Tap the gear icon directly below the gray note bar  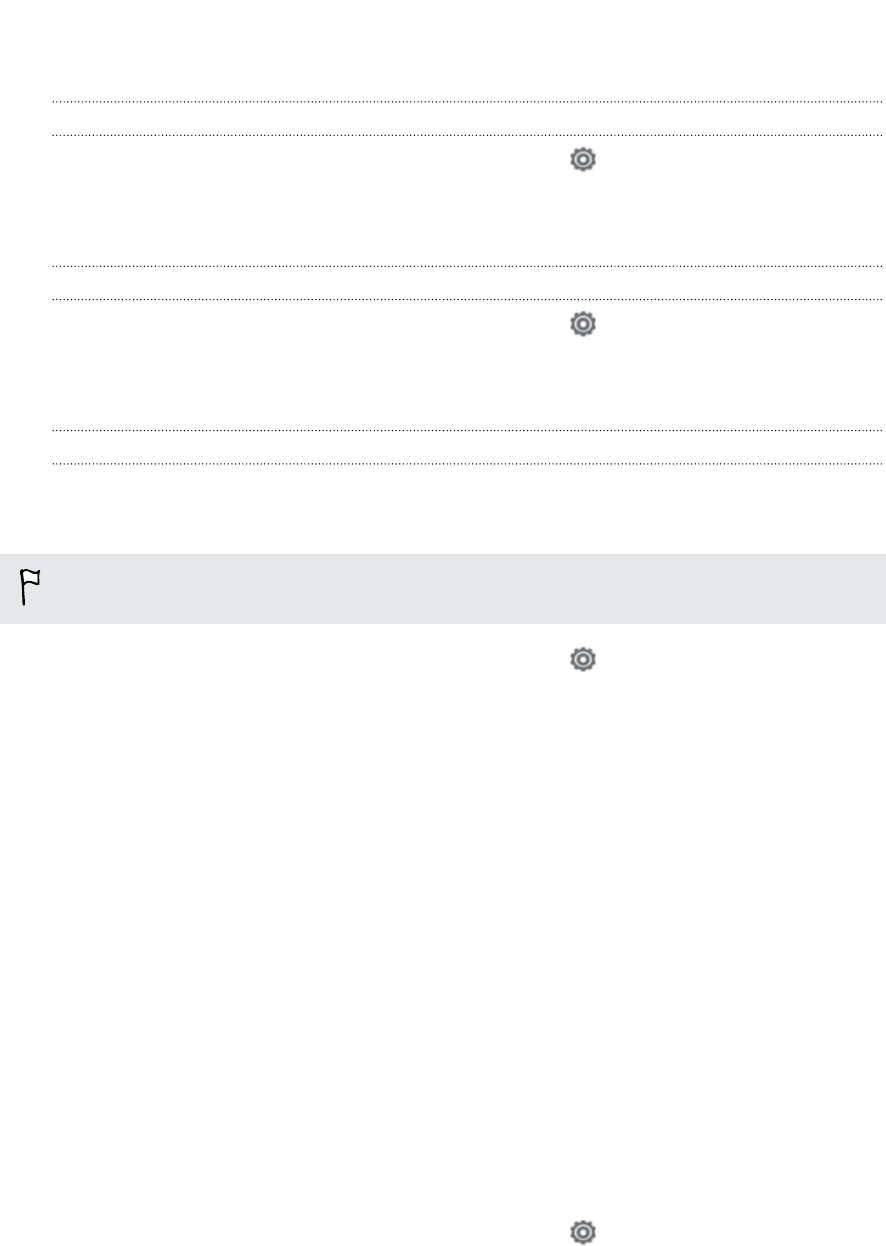tap(582, 658)
